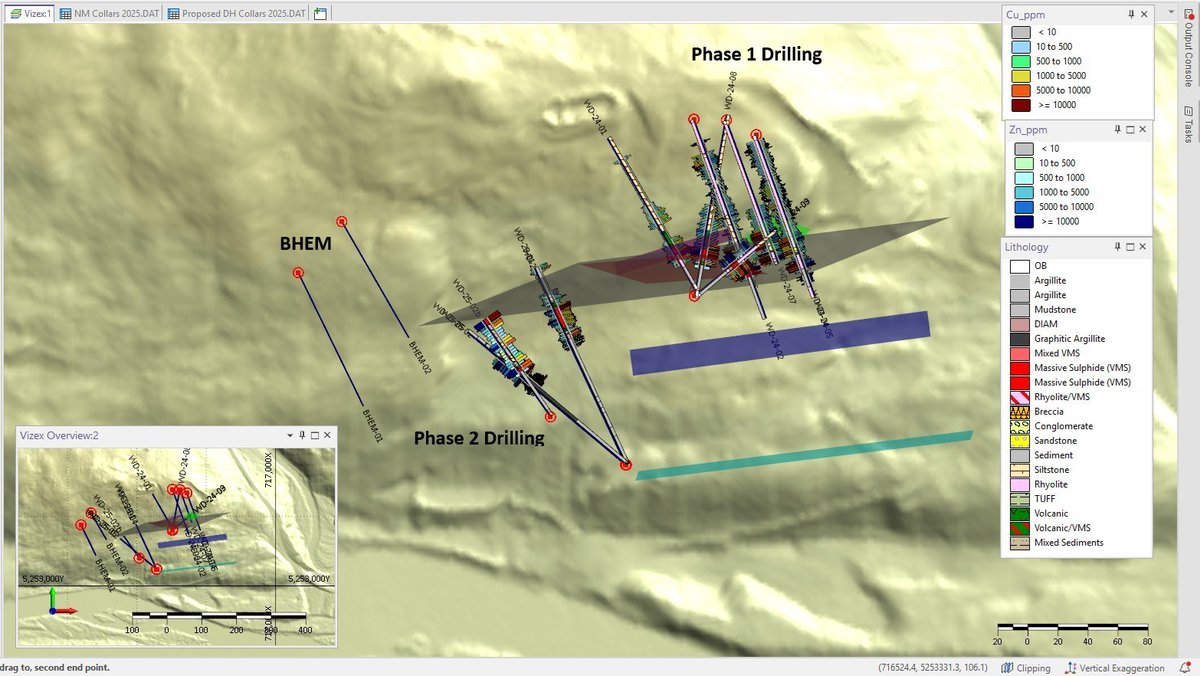This screenshot has height=676, width=1200.
Task: Pin the Cu_ppm legend panel
Action: (x=1131, y=14)
